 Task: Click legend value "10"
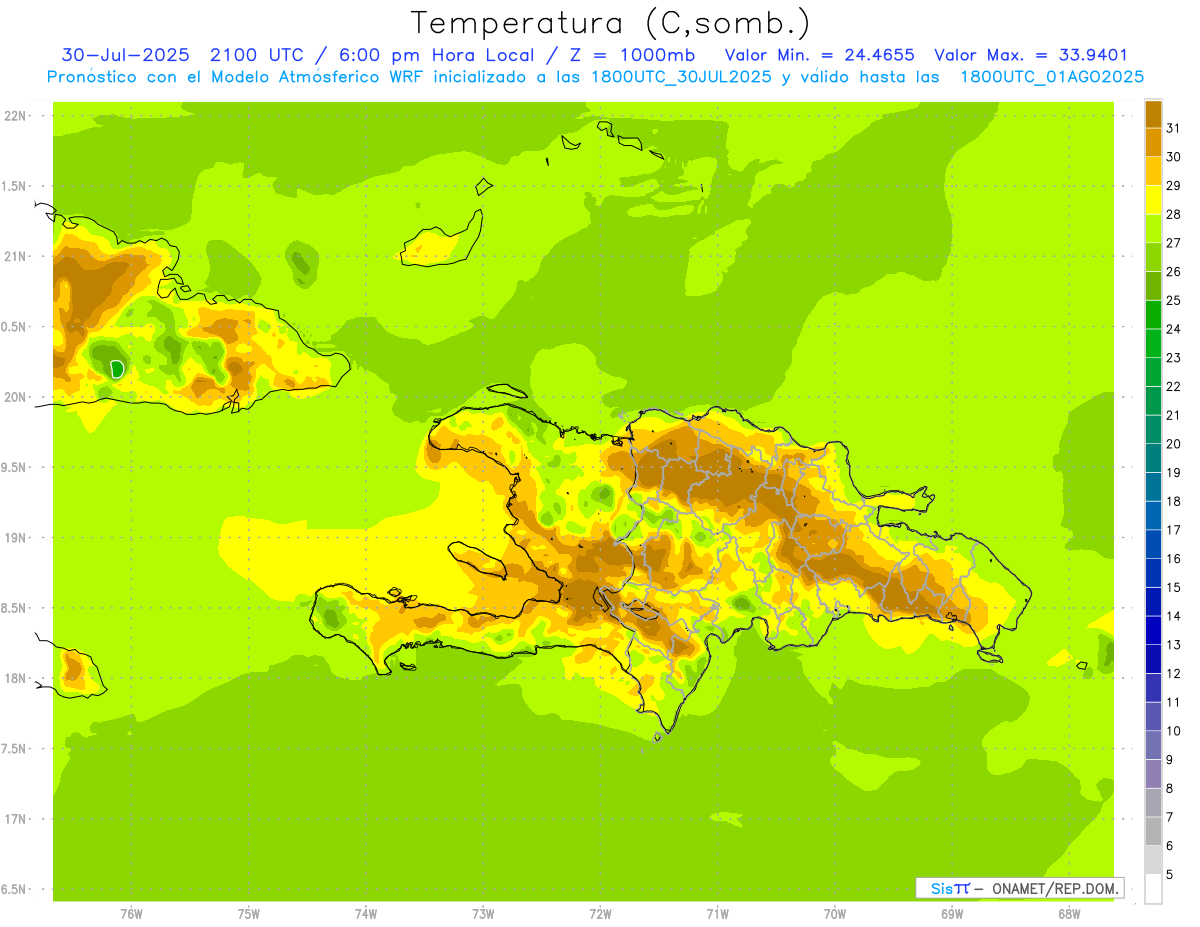point(1174,731)
